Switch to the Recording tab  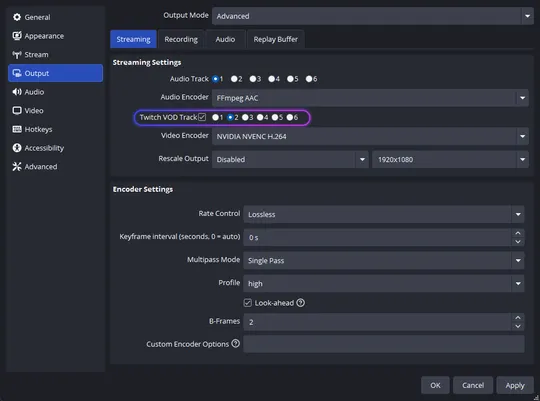(181, 39)
